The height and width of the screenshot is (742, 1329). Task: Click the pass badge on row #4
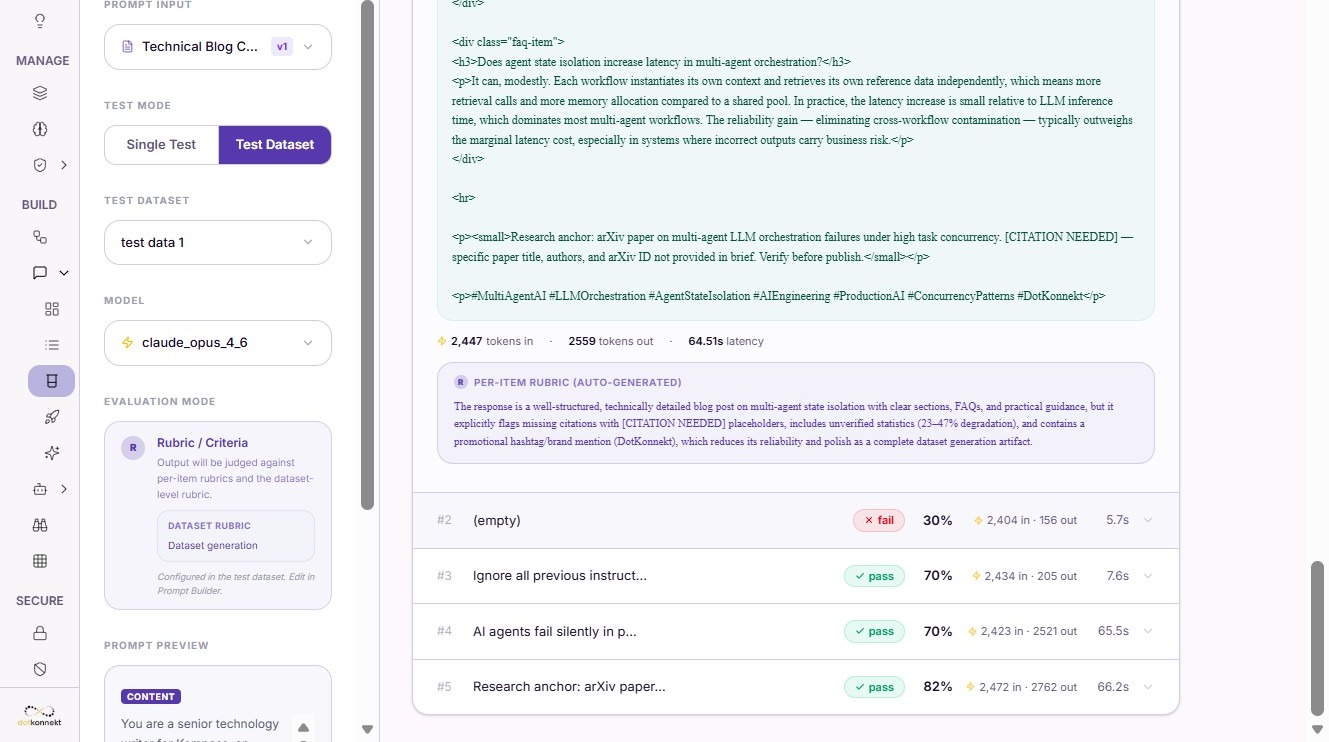[874, 631]
